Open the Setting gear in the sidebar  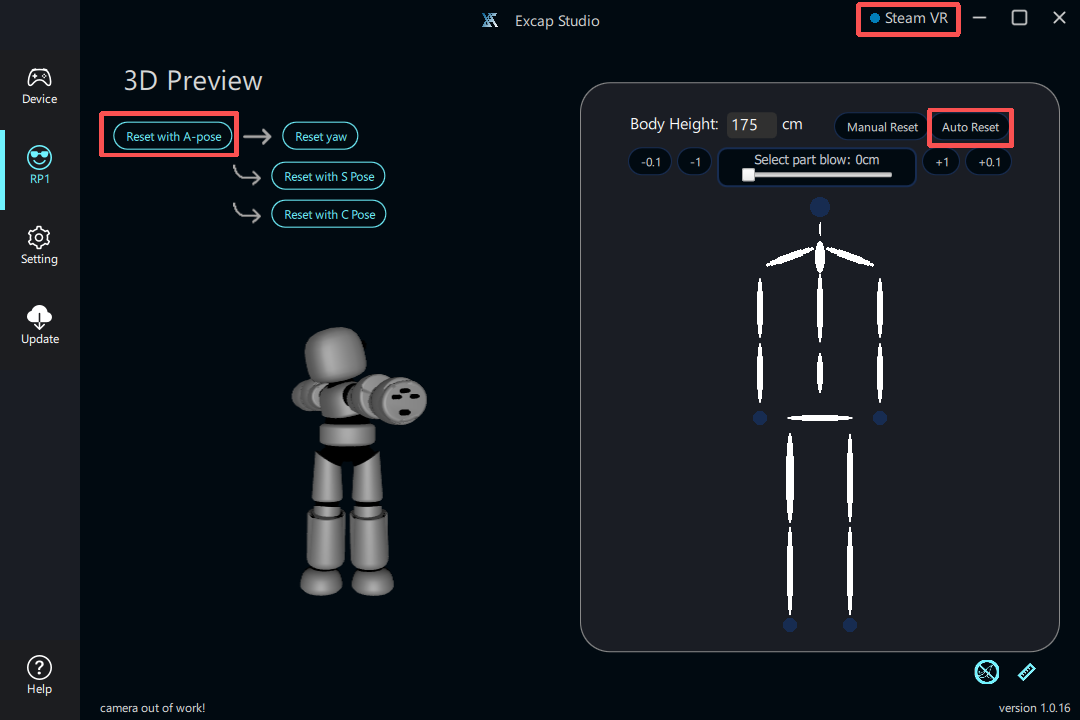pyautogui.click(x=40, y=245)
